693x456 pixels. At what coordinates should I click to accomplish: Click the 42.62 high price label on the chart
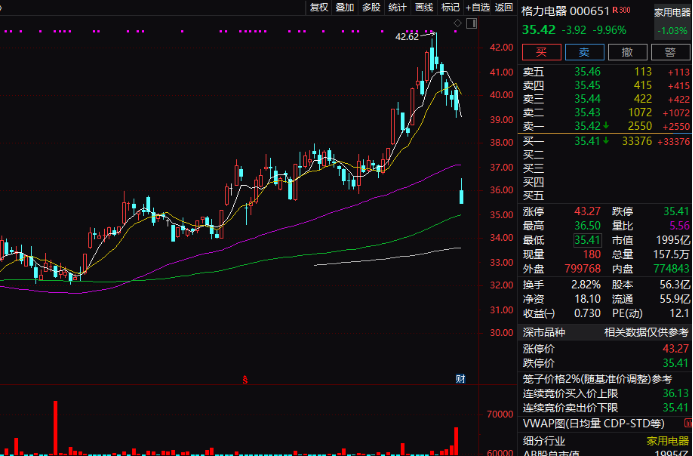(x=407, y=37)
